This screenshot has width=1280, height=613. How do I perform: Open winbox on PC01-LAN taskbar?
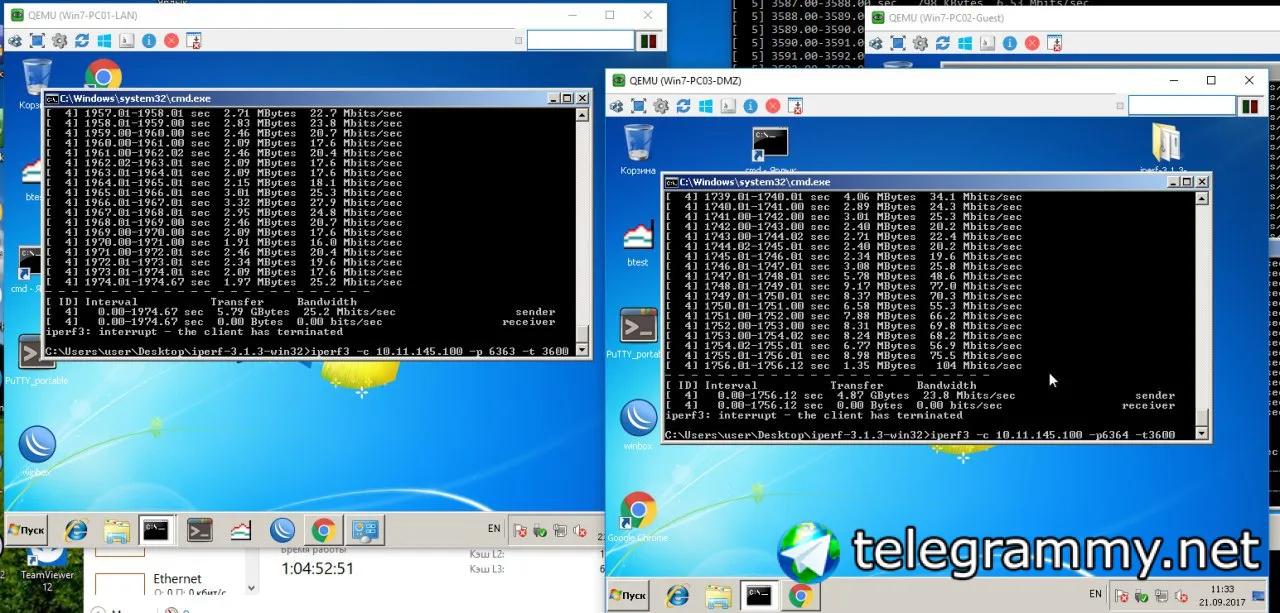(x=282, y=530)
